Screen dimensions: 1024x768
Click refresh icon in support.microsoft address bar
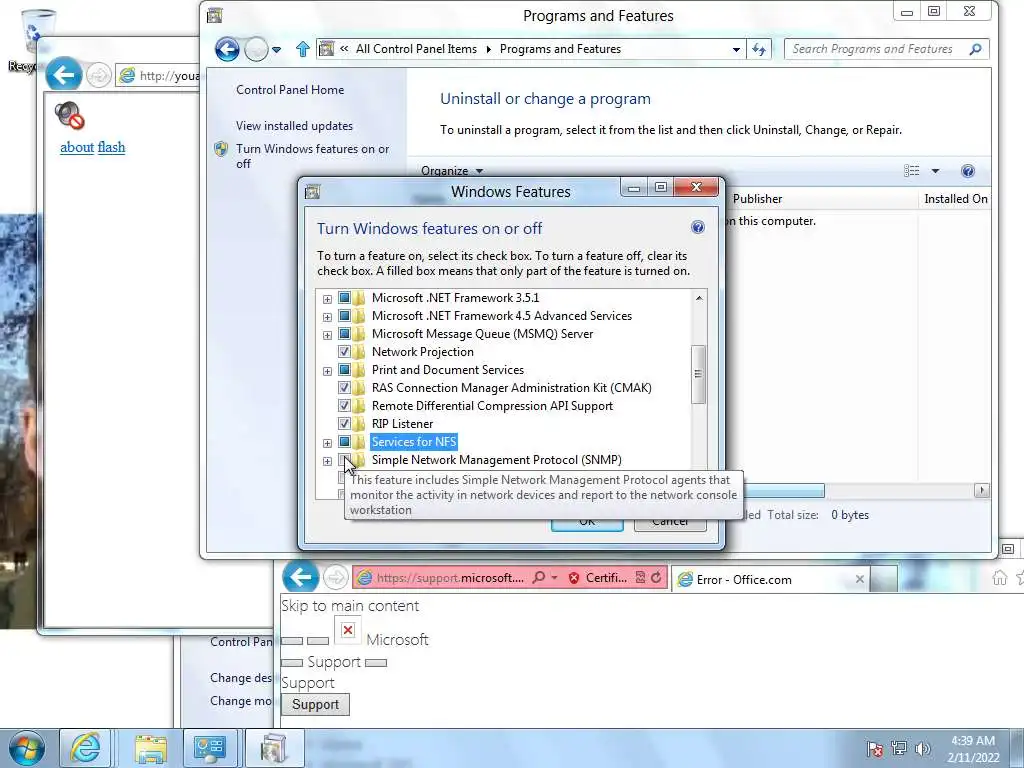(656, 577)
